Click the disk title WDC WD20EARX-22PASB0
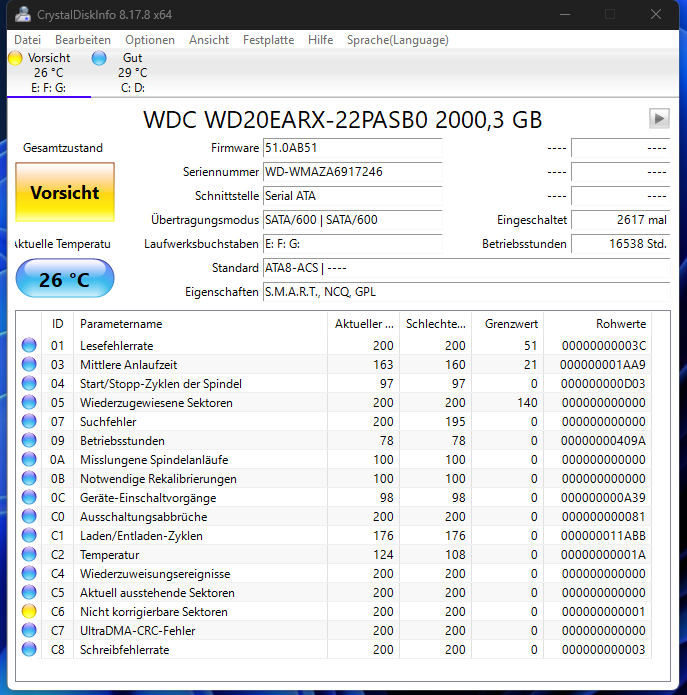 pos(343,120)
